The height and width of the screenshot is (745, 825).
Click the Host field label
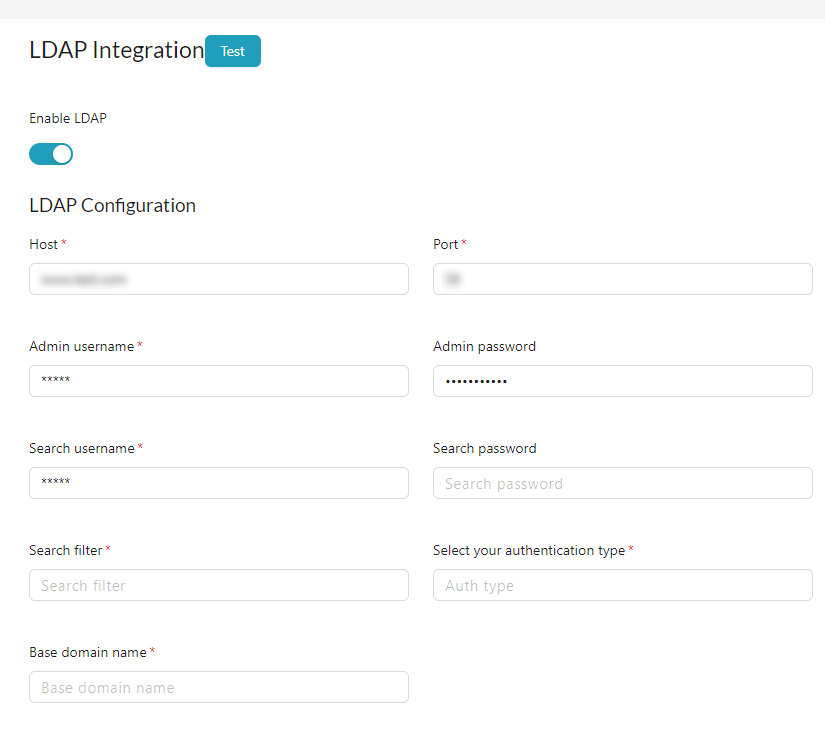point(44,244)
